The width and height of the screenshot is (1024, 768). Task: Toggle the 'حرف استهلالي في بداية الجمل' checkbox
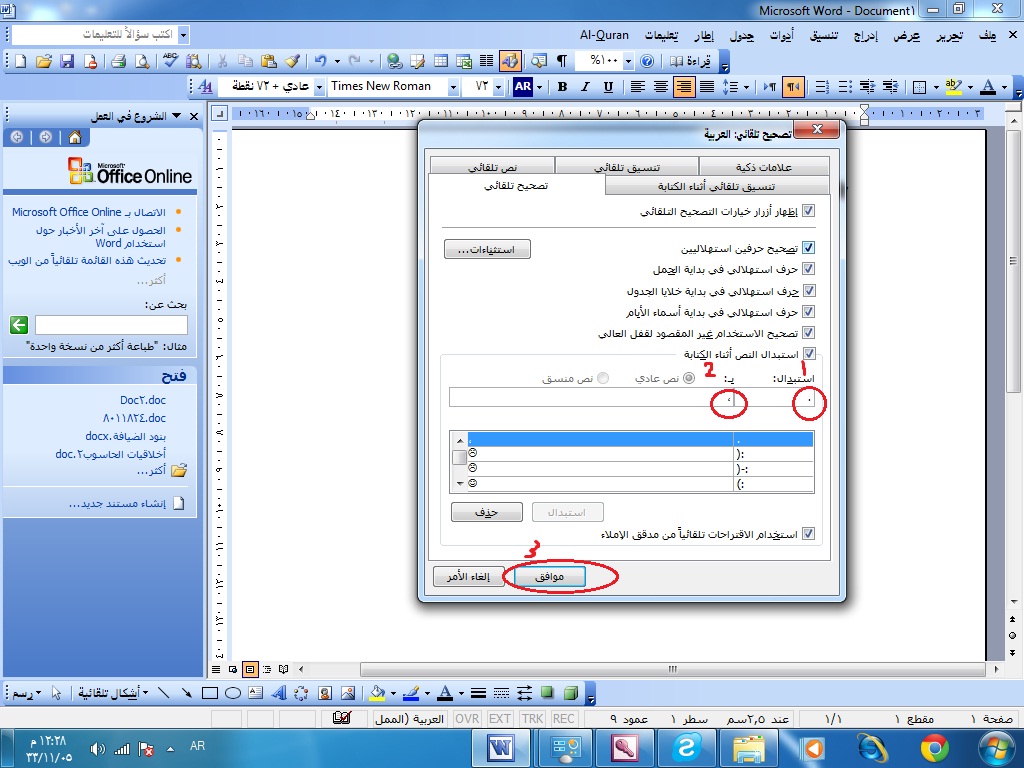808,268
